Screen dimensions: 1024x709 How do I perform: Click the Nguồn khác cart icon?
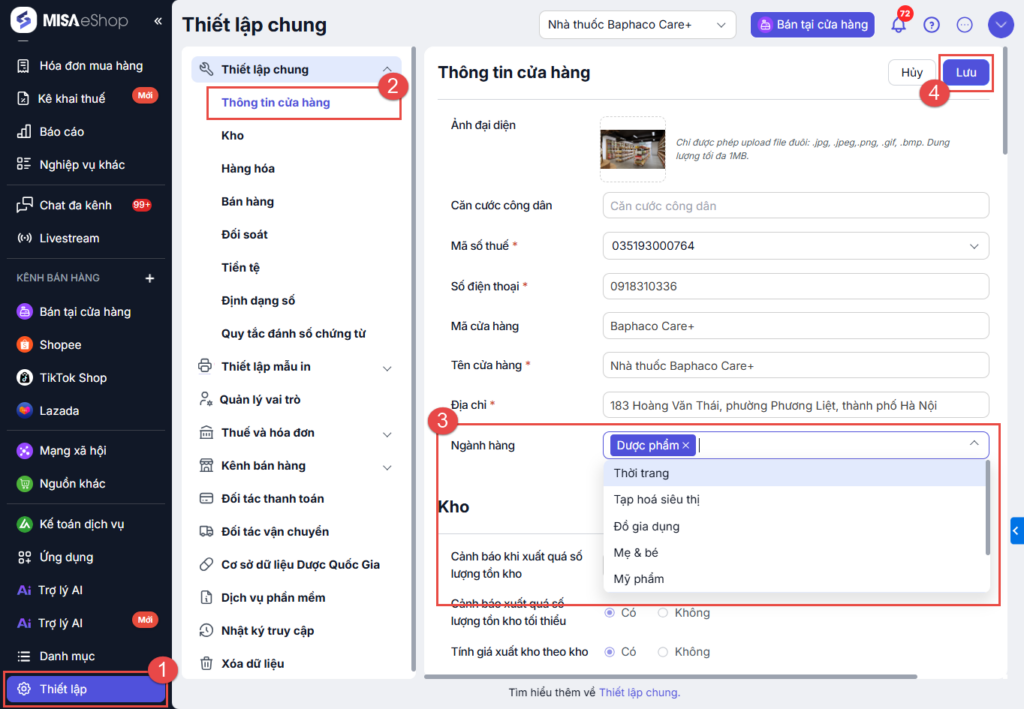click(24, 484)
